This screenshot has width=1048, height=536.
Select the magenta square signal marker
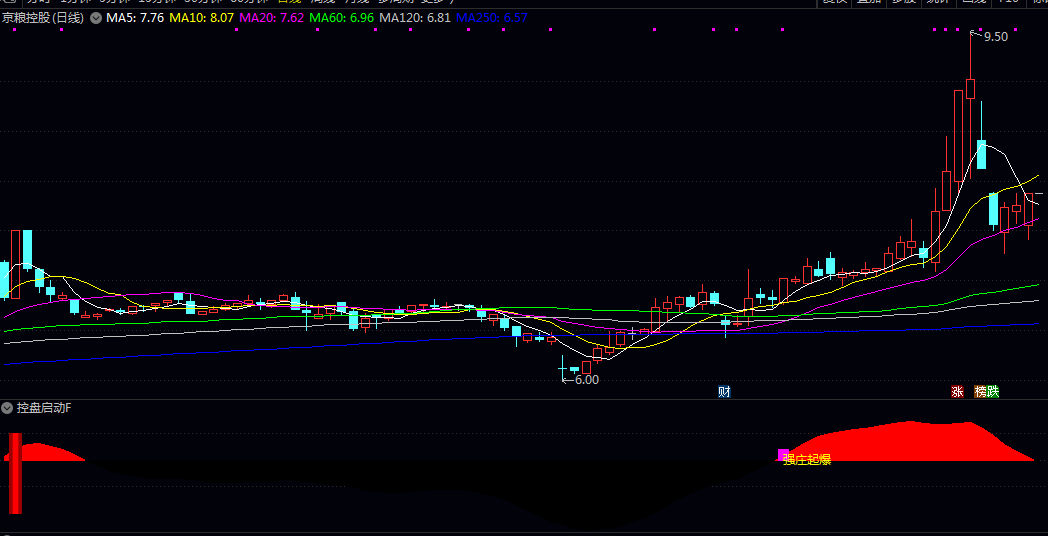[x=783, y=455]
